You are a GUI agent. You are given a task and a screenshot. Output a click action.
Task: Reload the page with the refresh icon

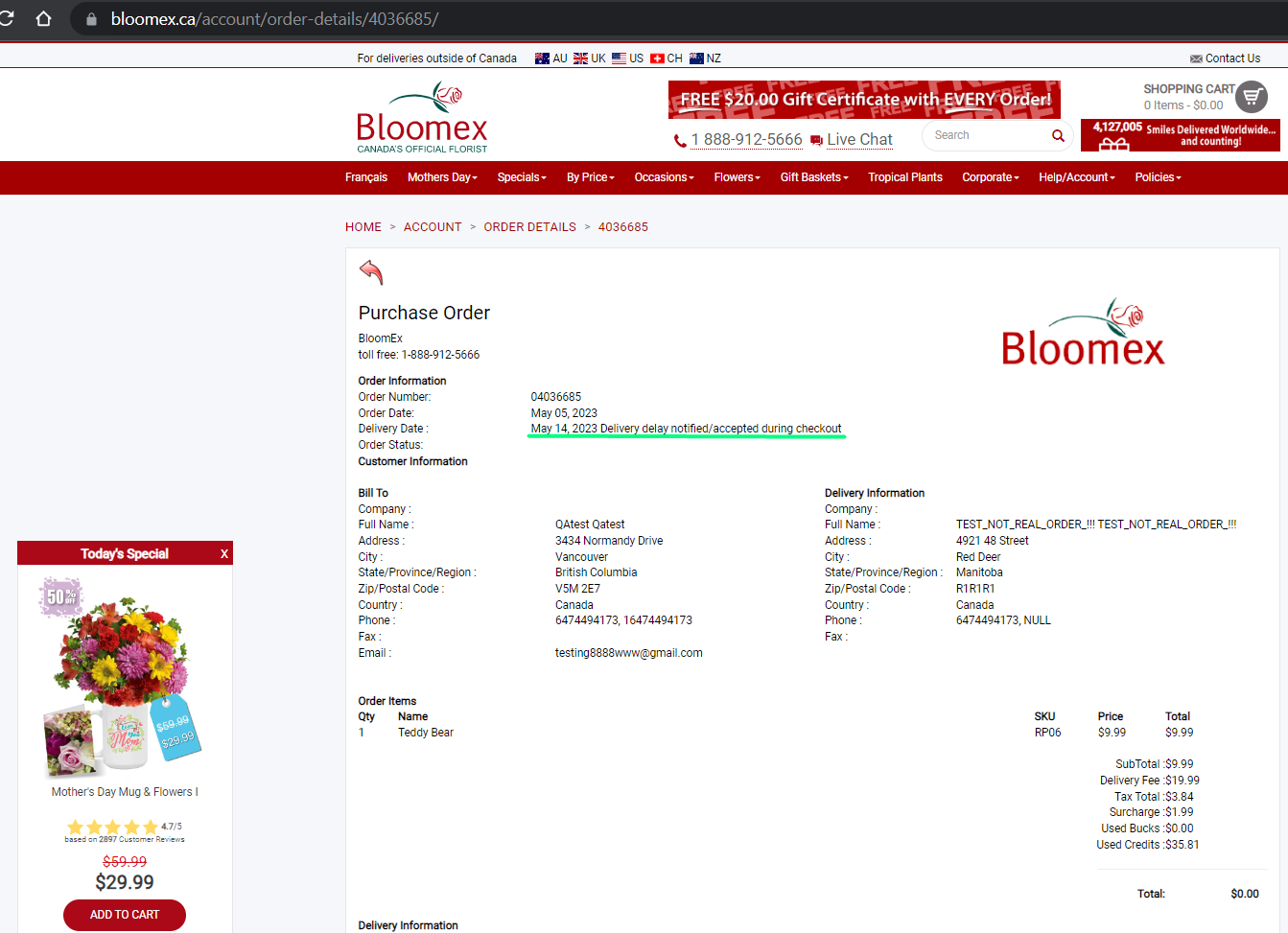point(7,19)
